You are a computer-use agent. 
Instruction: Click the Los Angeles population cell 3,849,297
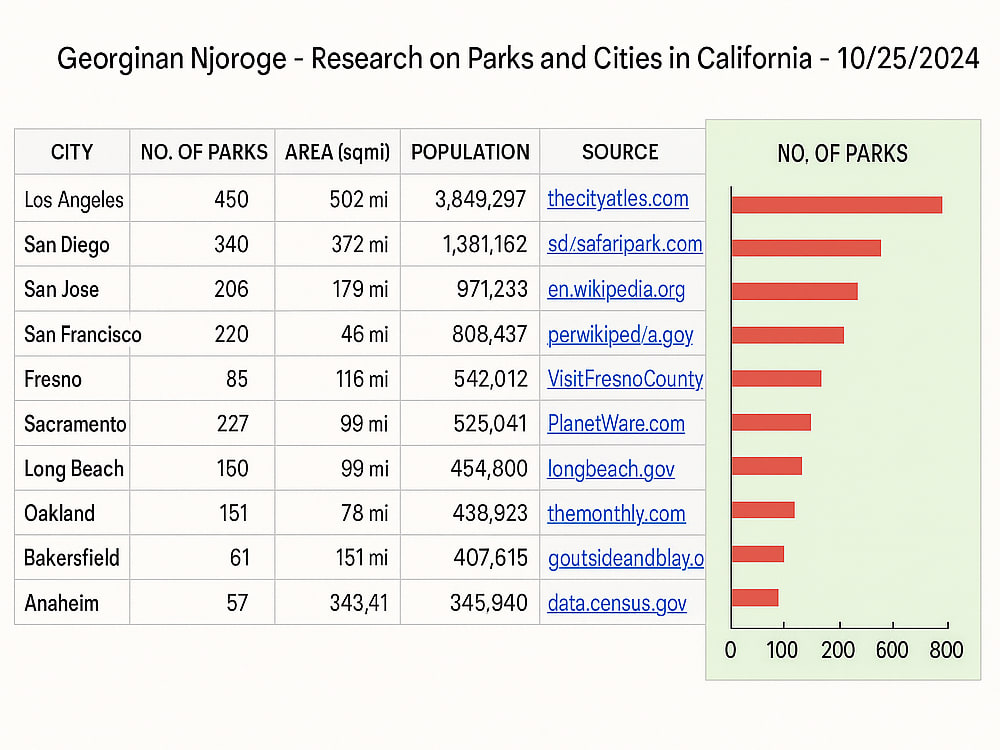(480, 199)
